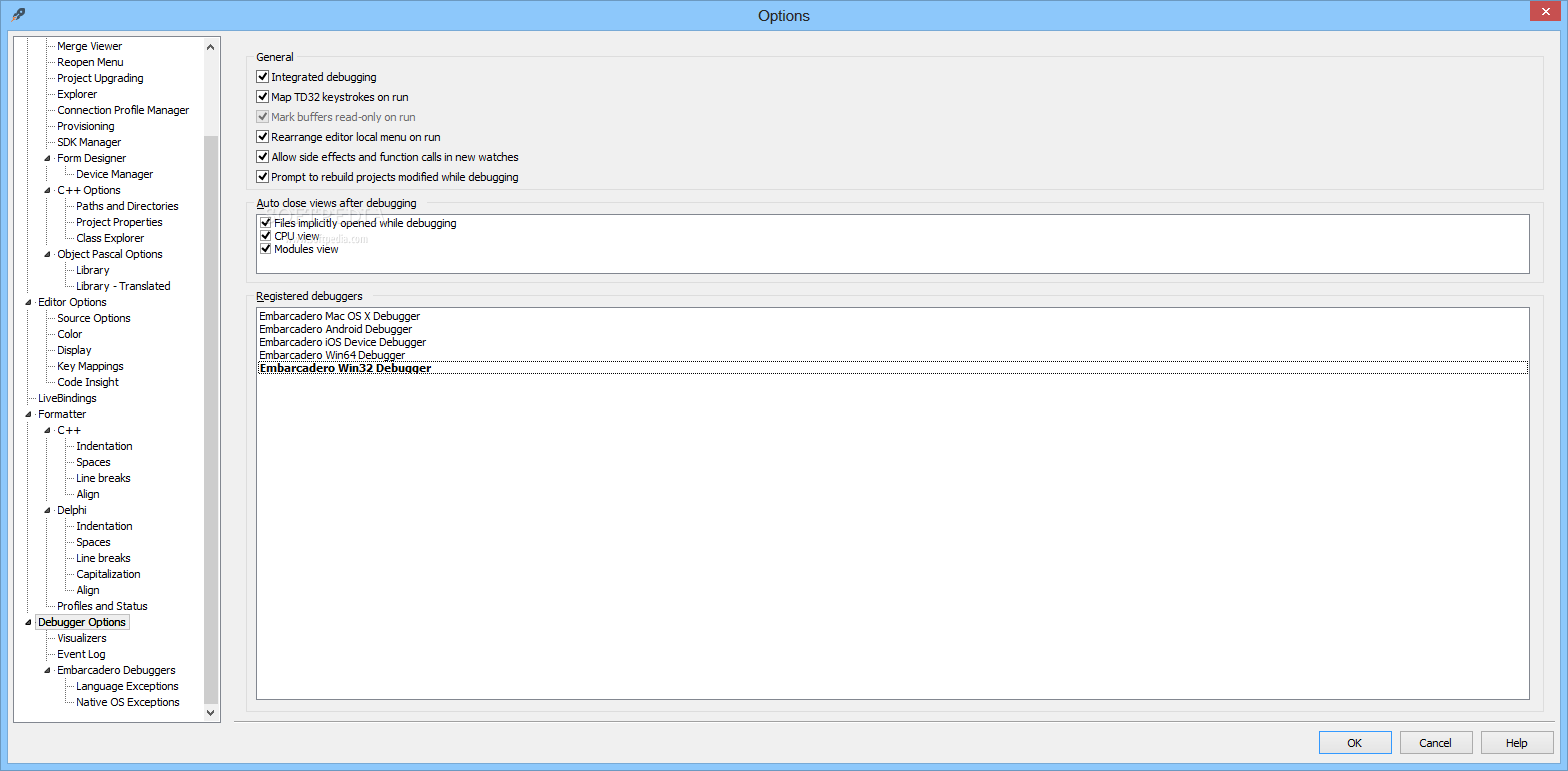Toggle Integrated debugging checkbox

point(263,77)
